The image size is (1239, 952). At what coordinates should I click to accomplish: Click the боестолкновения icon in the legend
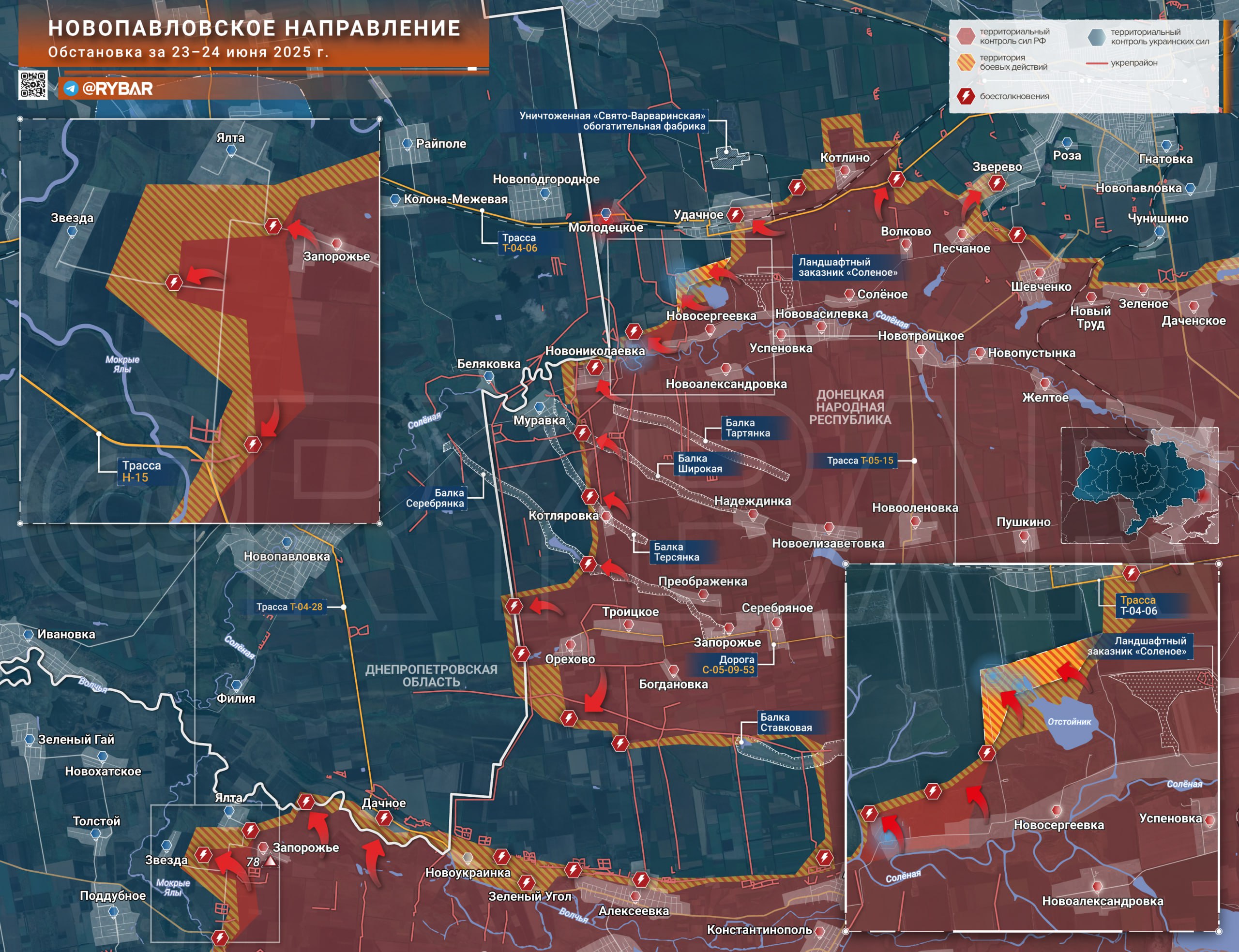pos(966,96)
